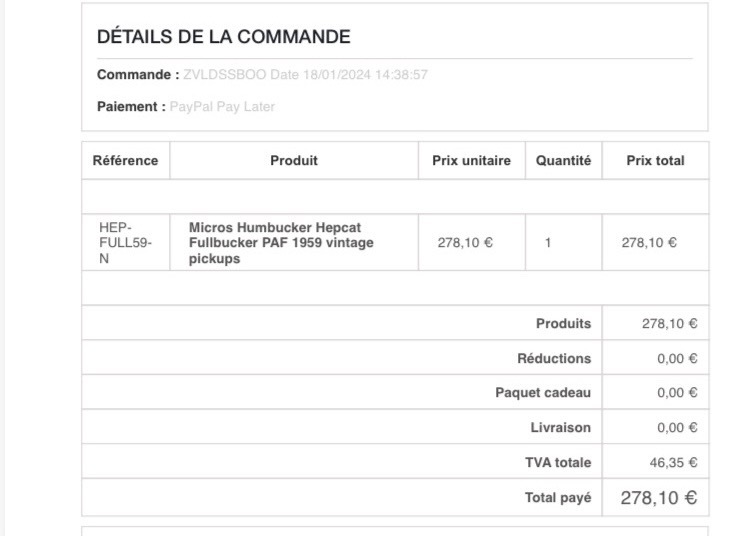Click the 'Prix unitaire' column header
Image resolution: width=749 pixels, height=536 pixels.
(471, 161)
